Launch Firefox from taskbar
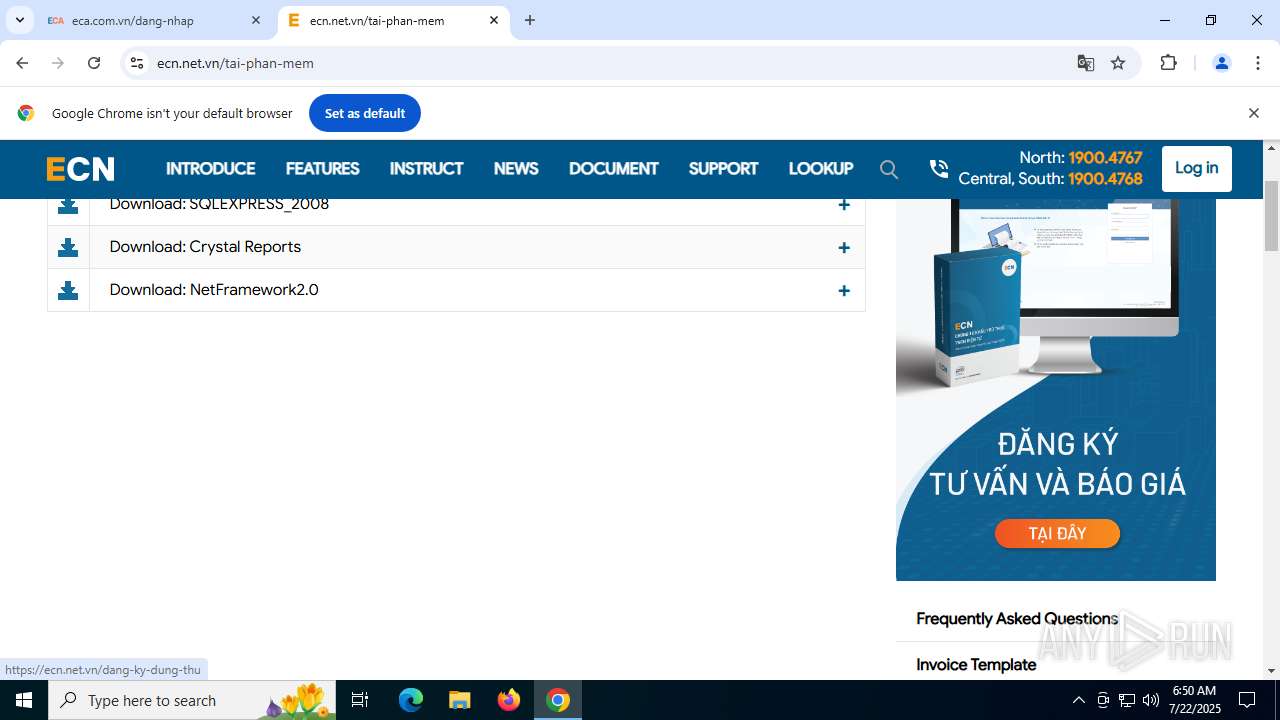 point(509,700)
